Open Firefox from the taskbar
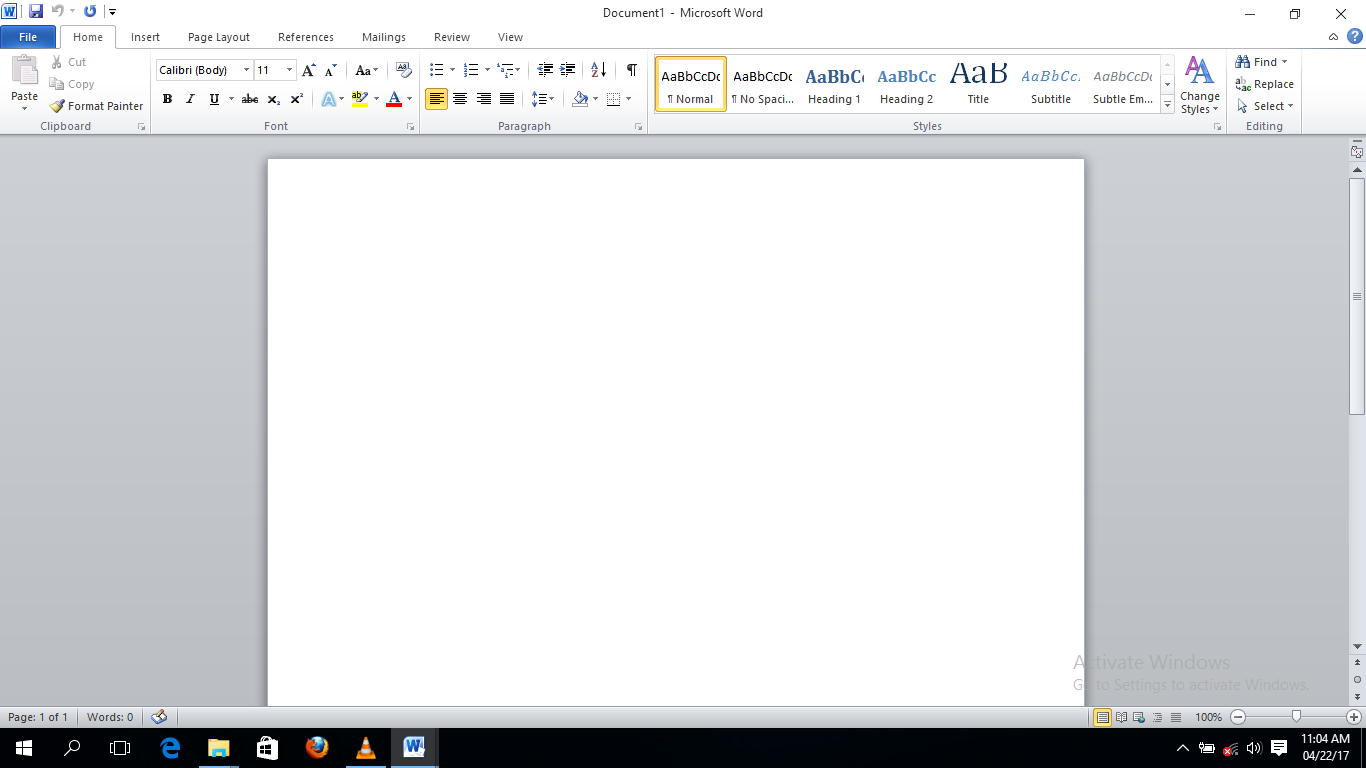 pyautogui.click(x=317, y=747)
